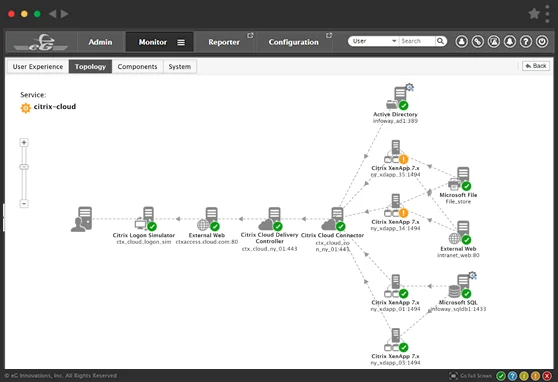This screenshot has height=382, width=558.
Task: Go back with the left arrow
Action: coord(53,14)
